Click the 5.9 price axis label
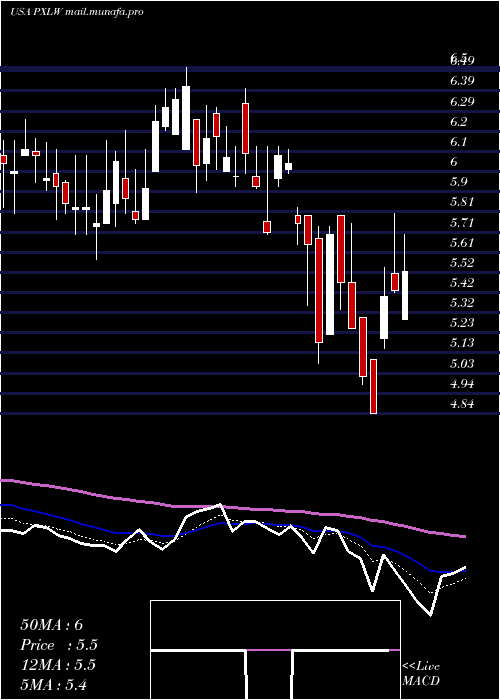This screenshot has width=500, height=700. (x=459, y=182)
